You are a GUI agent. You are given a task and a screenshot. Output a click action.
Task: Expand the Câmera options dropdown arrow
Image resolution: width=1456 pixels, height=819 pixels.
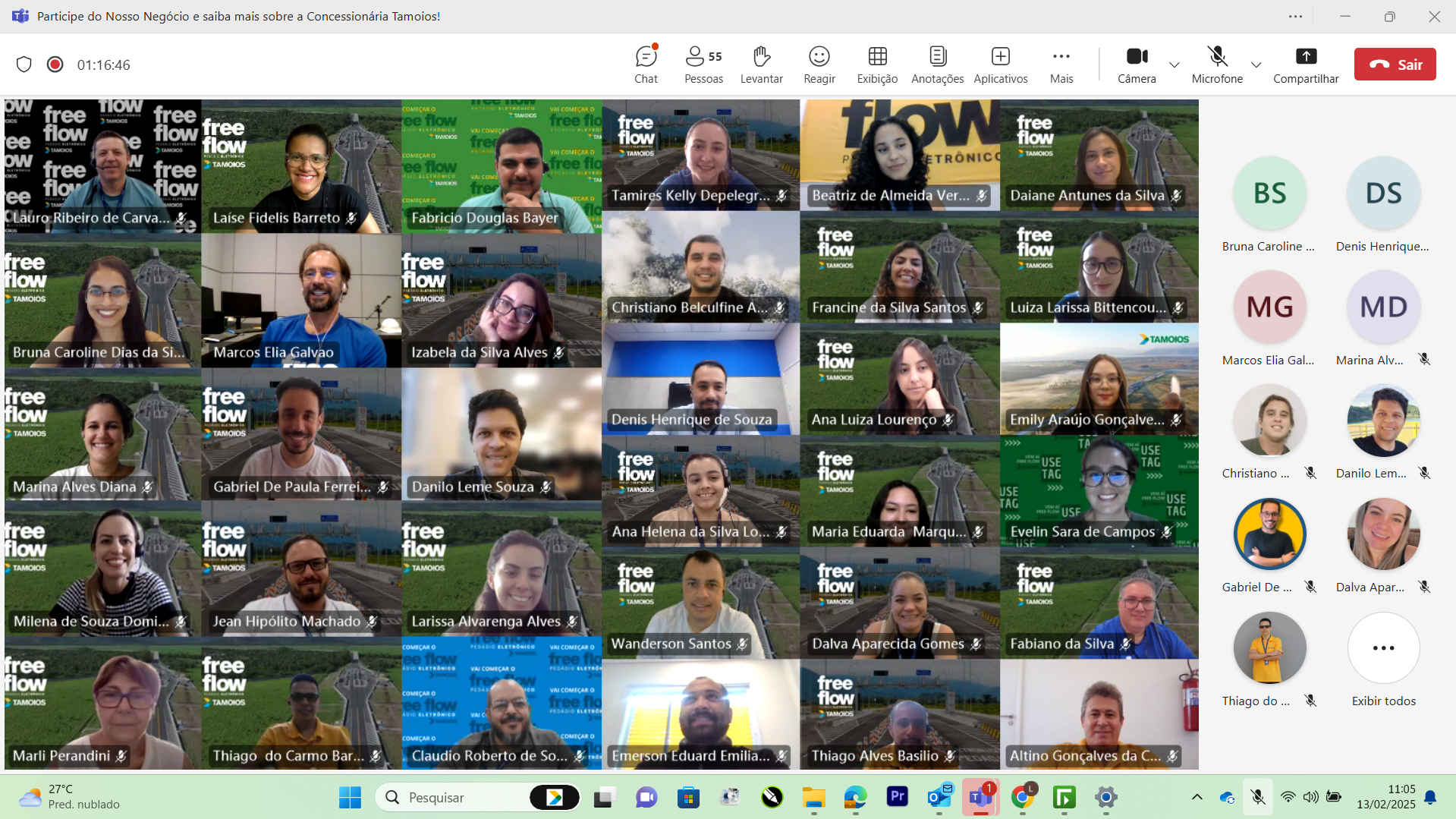tap(1175, 65)
